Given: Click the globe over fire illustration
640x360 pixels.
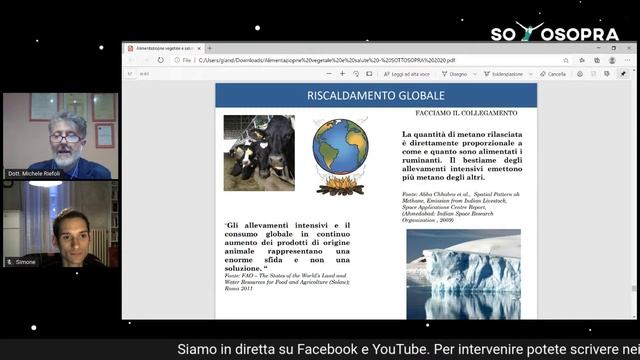Looking at the screenshot, I should 340,157.
